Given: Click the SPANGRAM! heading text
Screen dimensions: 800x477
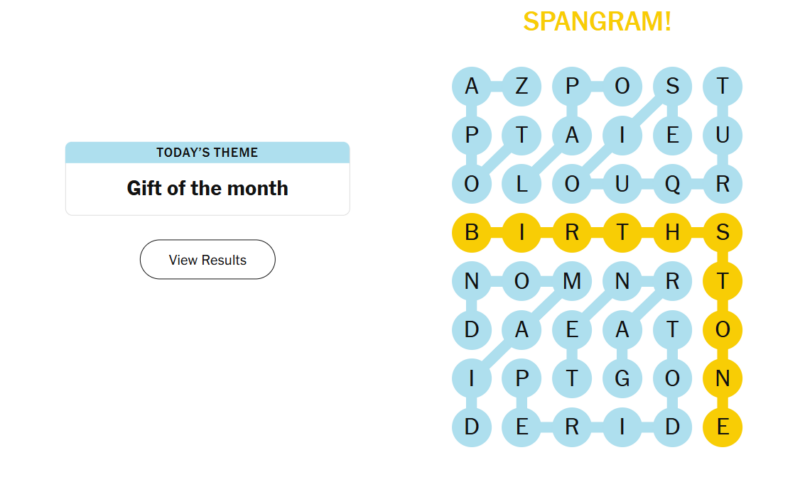Looking at the screenshot, I should [x=597, y=21].
